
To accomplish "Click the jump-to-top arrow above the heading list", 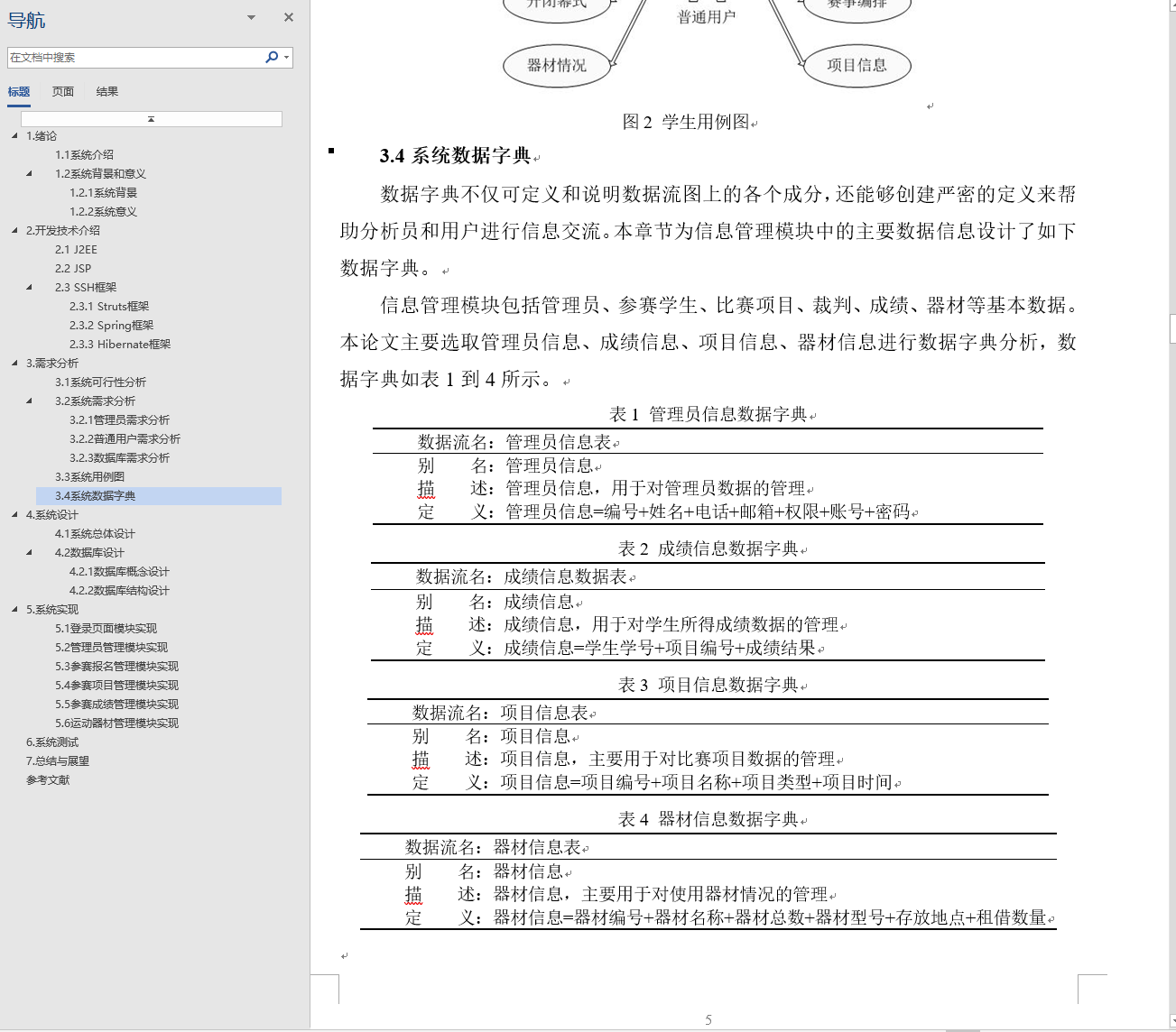I will click(151, 118).
